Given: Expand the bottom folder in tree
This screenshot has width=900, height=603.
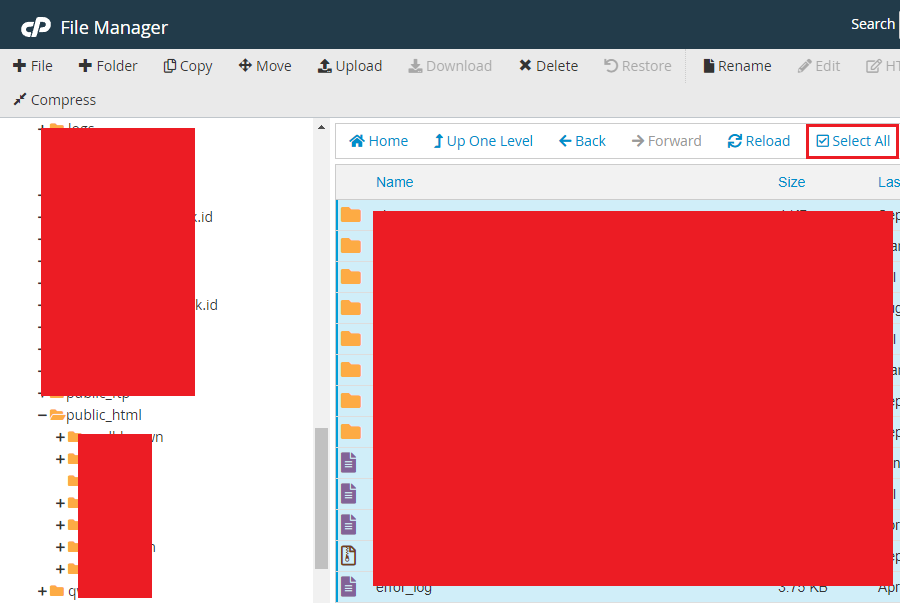Looking at the screenshot, I should (x=43, y=591).
